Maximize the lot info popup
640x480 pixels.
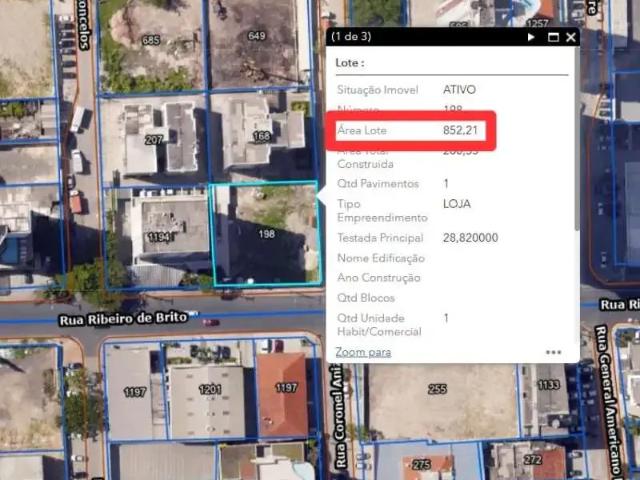pyautogui.click(x=553, y=37)
